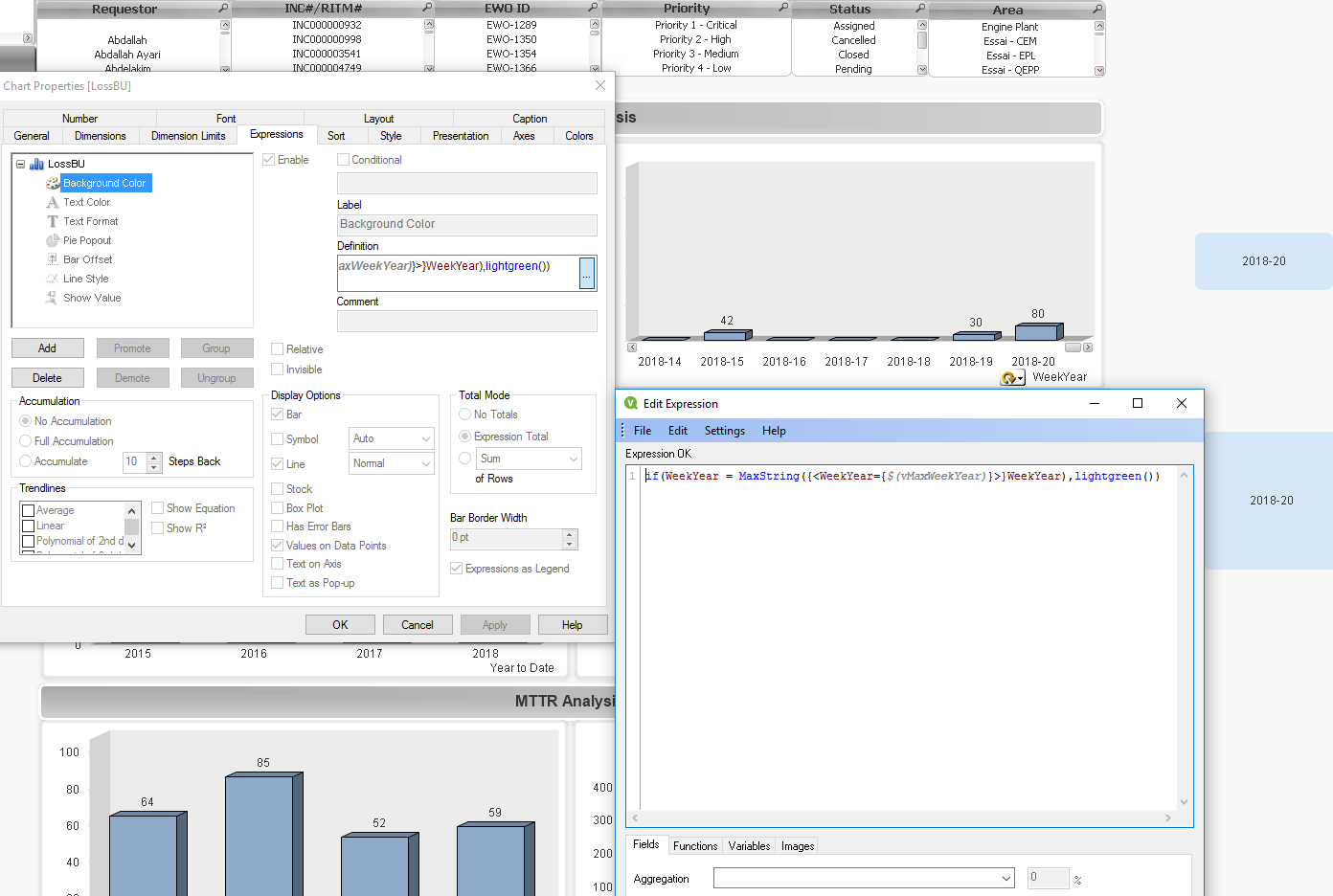Open the Aggregation dropdown
This screenshot has height=896, width=1333.
coord(863,879)
